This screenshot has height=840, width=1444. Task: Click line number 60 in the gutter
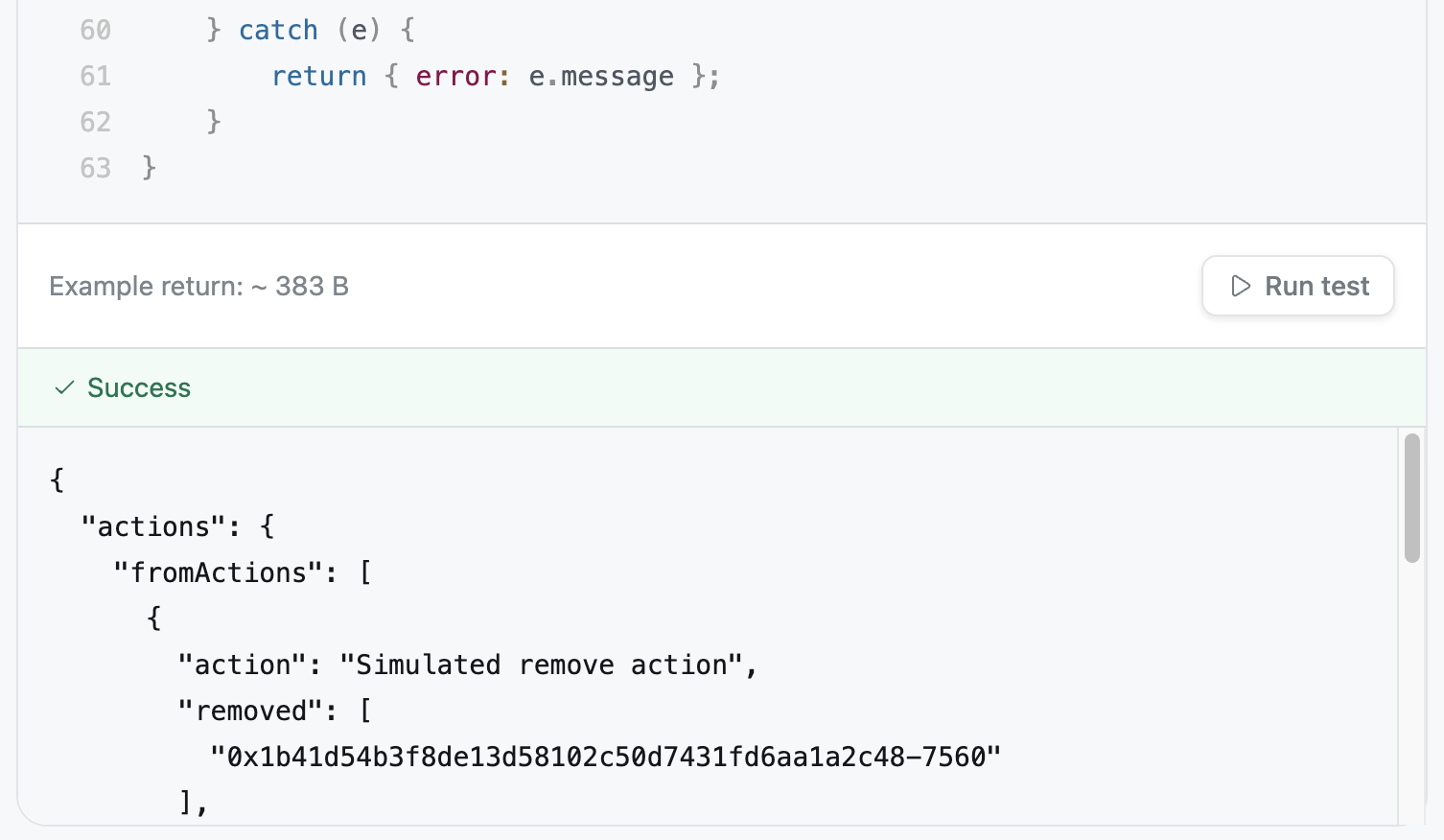coord(96,30)
